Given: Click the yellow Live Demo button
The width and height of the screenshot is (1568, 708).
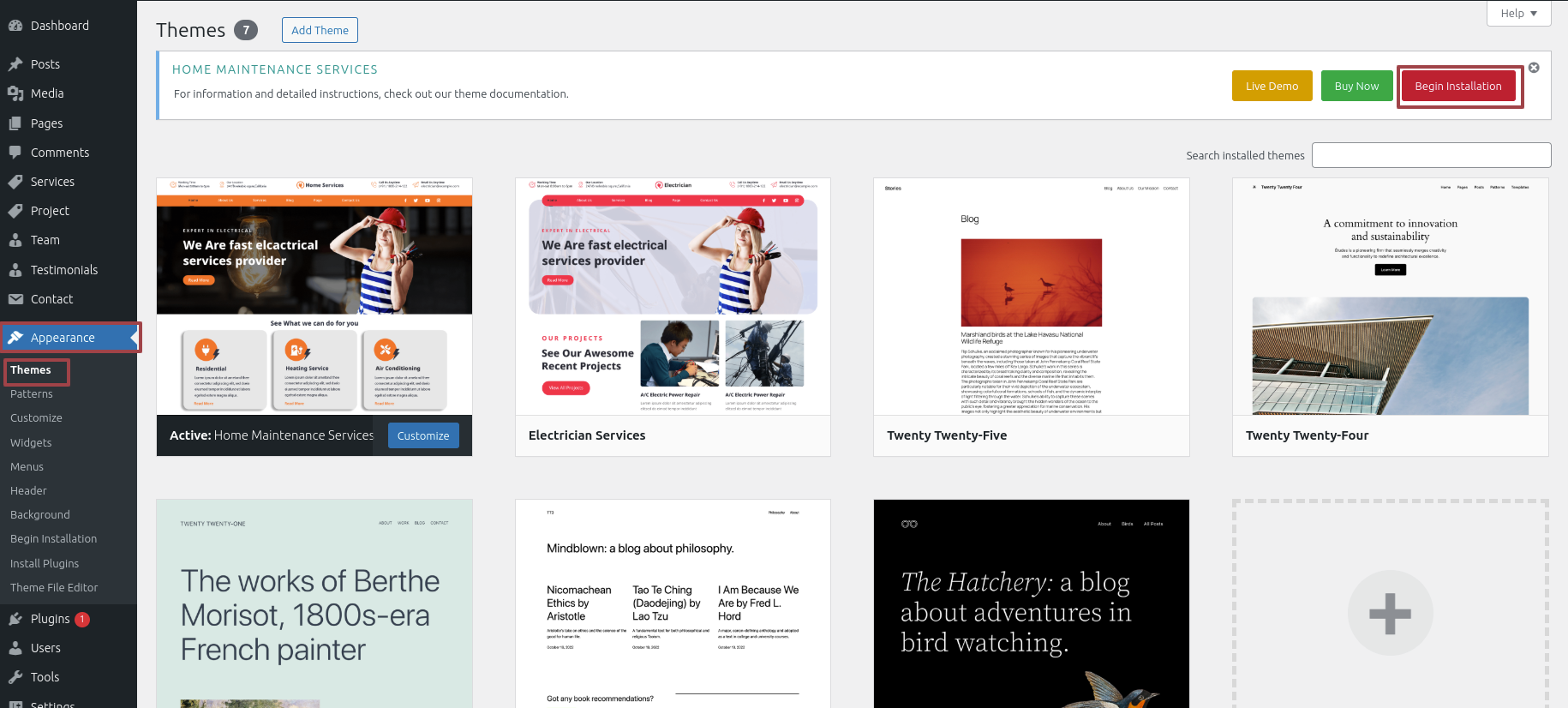Looking at the screenshot, I should pos(1272,86).
